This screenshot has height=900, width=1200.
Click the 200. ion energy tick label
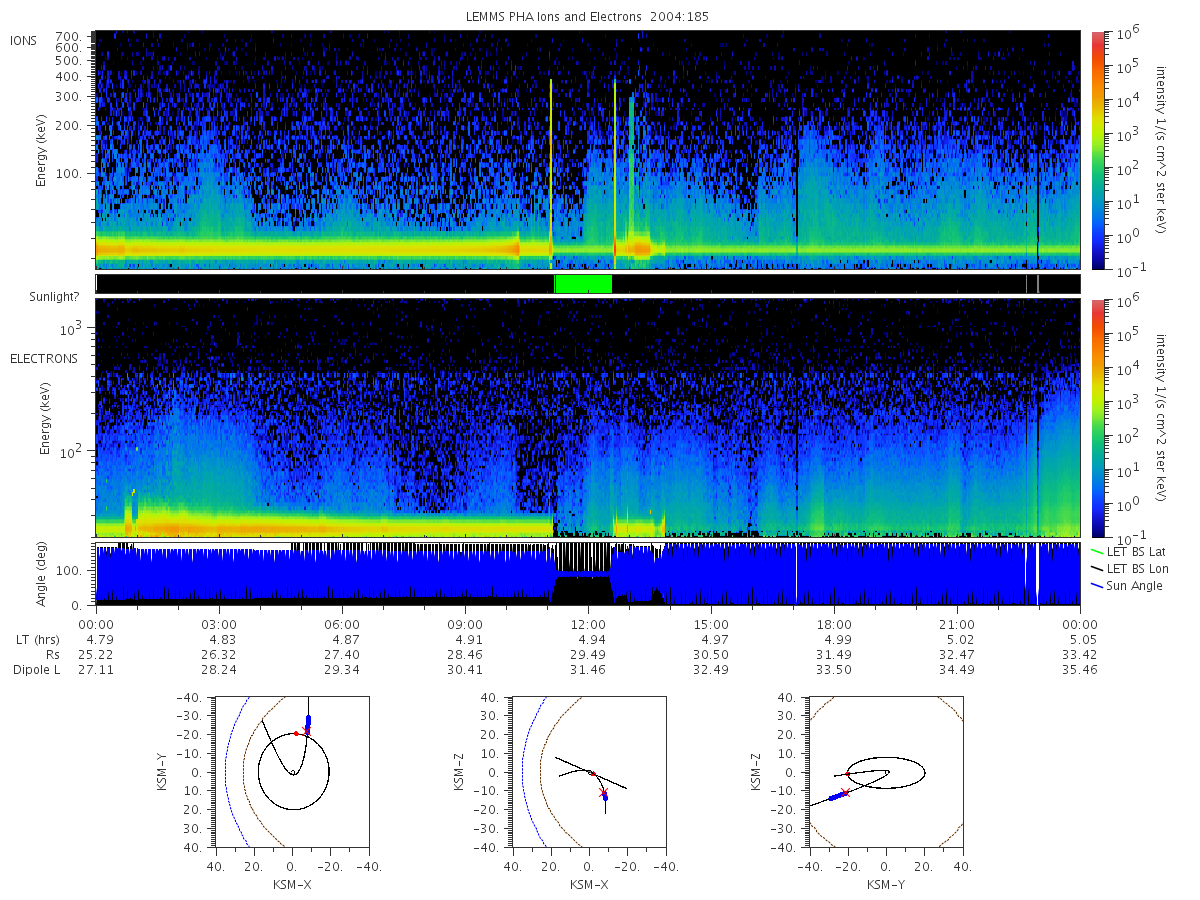pos(69,126)
